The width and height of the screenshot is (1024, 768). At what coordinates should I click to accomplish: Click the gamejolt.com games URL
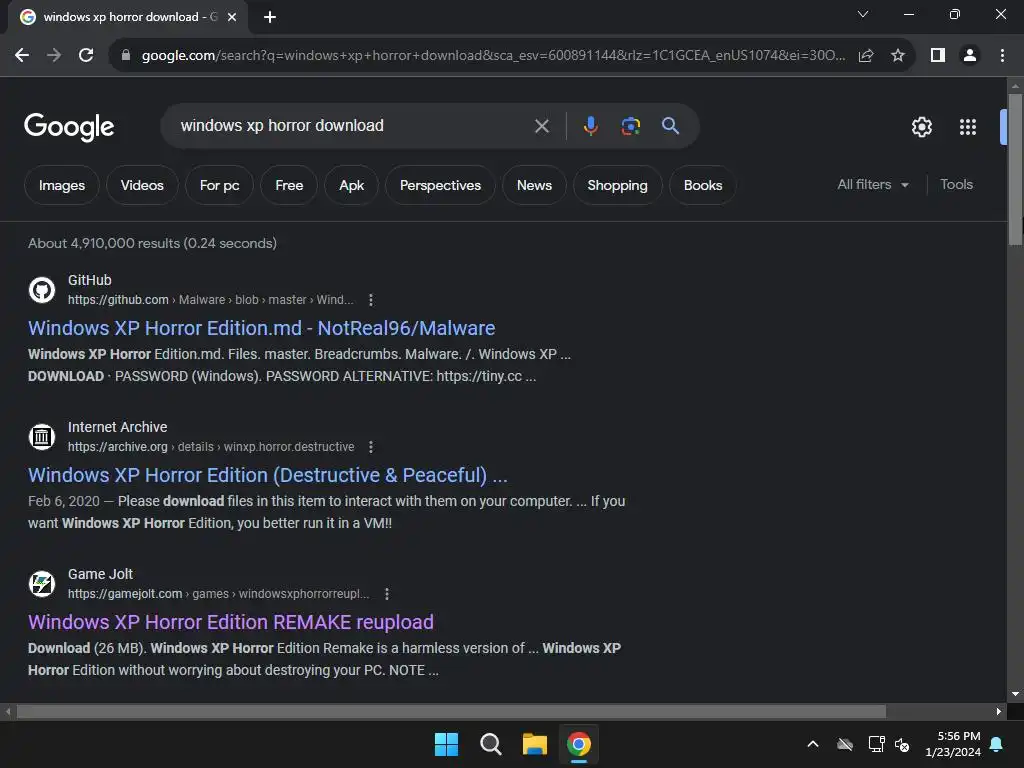219,594
